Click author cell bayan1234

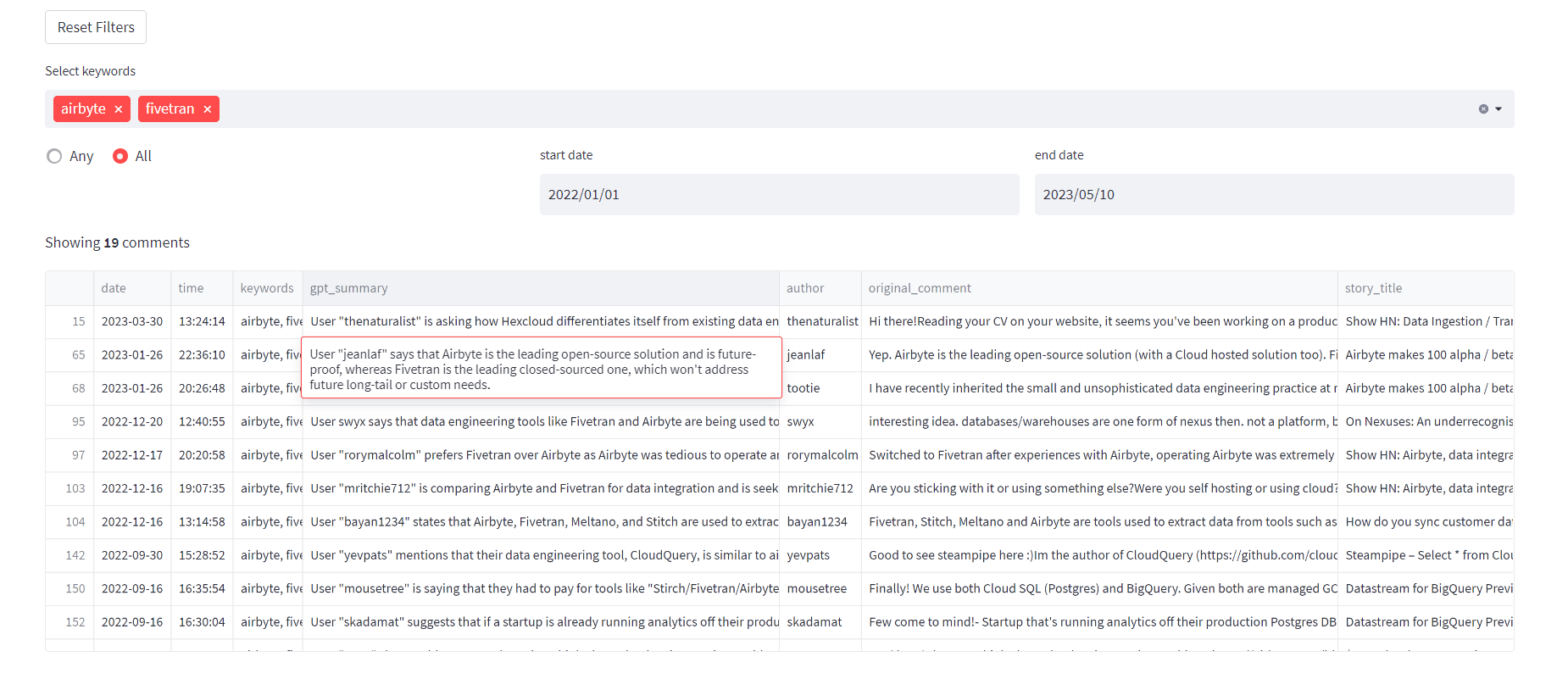point(820,521)
